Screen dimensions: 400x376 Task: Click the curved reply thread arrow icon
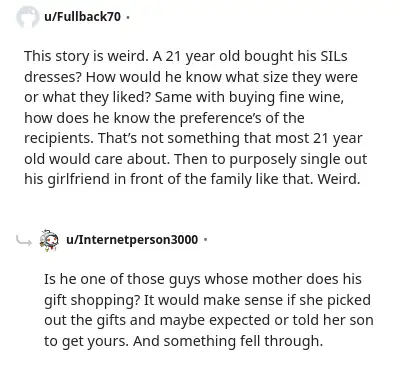coord(24,240)
